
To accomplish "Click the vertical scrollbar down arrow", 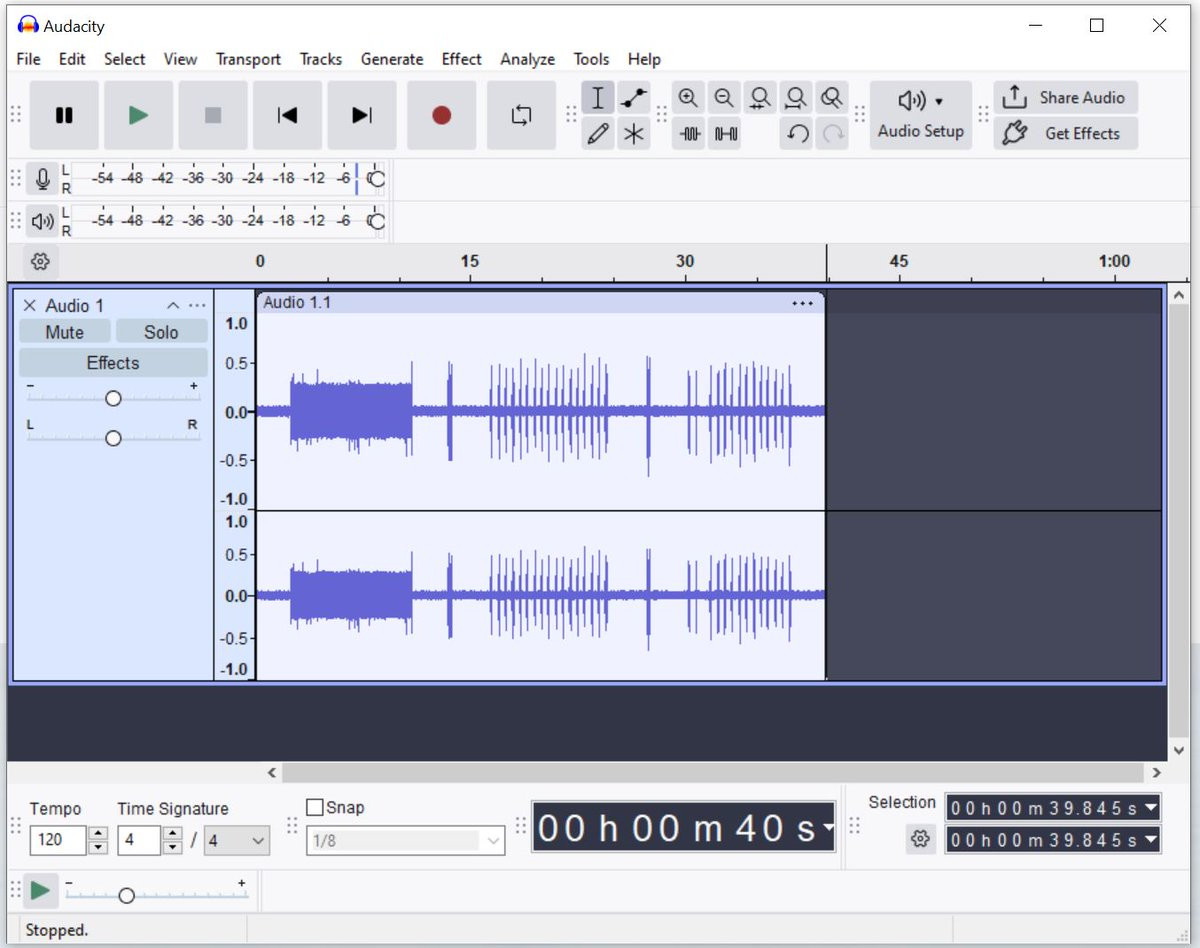I will (x=1178, y=750).
